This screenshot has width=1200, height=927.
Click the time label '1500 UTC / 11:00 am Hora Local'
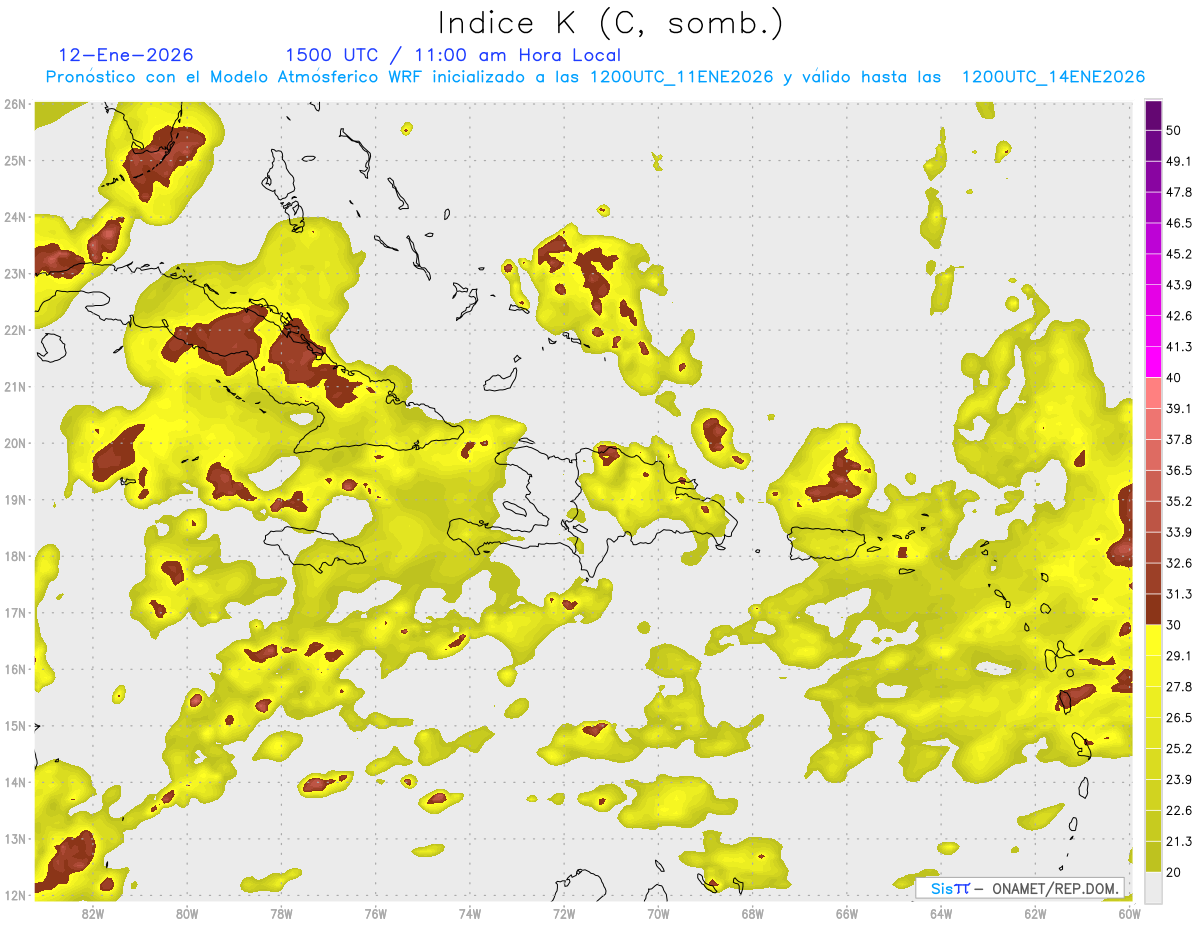(x=453, y=55)
